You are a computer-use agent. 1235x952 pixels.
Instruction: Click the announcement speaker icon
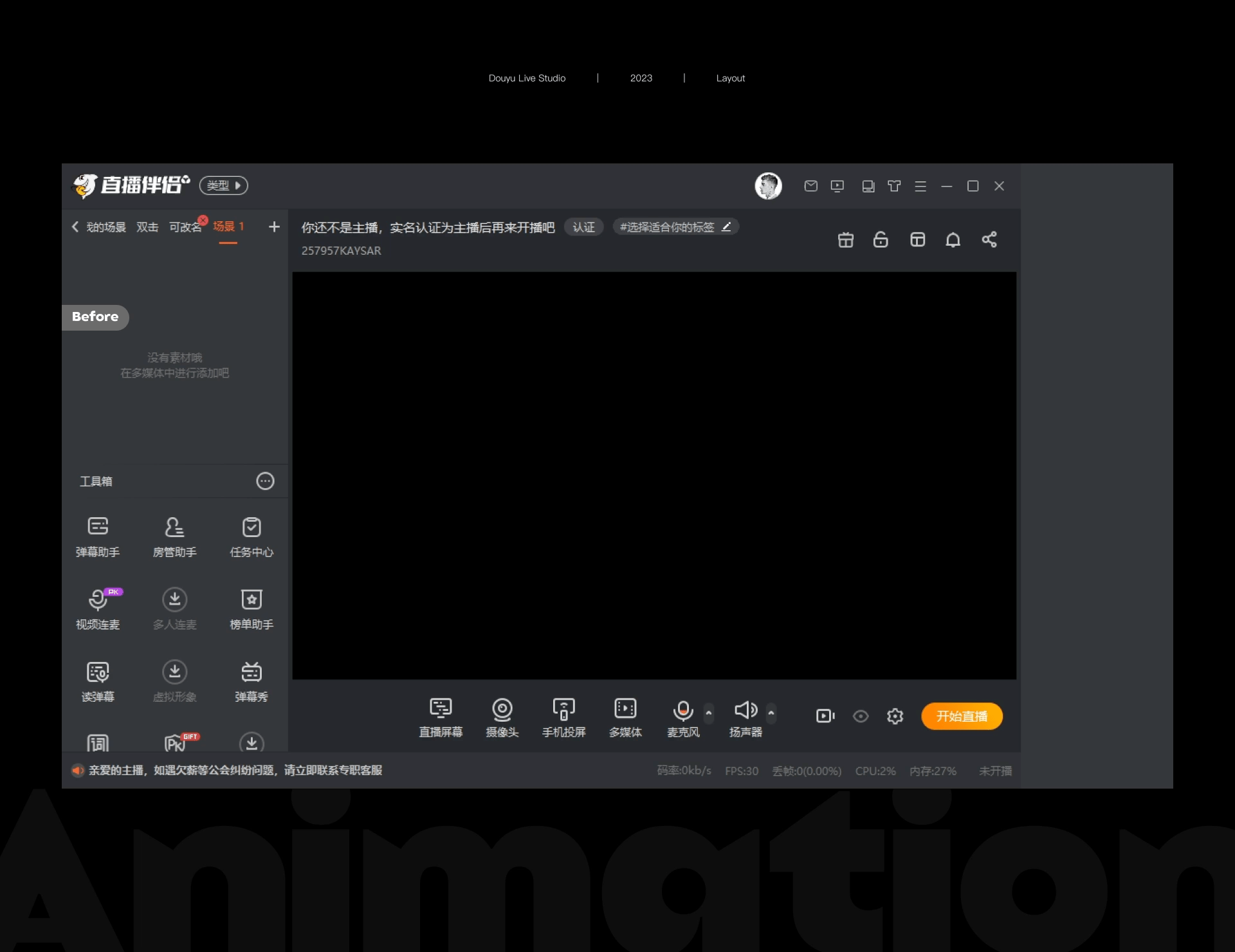point(78,771)
